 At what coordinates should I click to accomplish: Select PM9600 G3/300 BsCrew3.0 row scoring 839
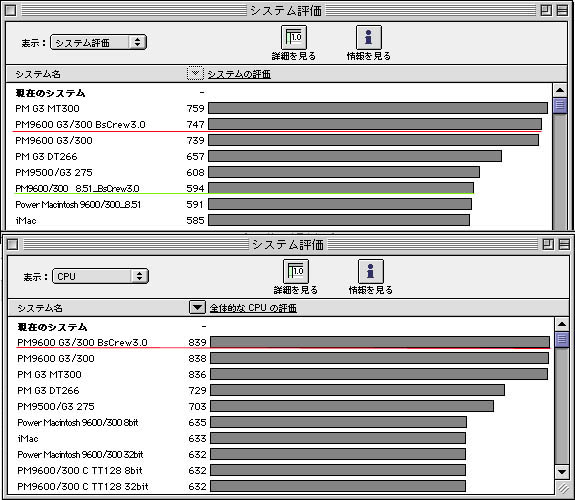pyautogui.click(x=281, y=343)
